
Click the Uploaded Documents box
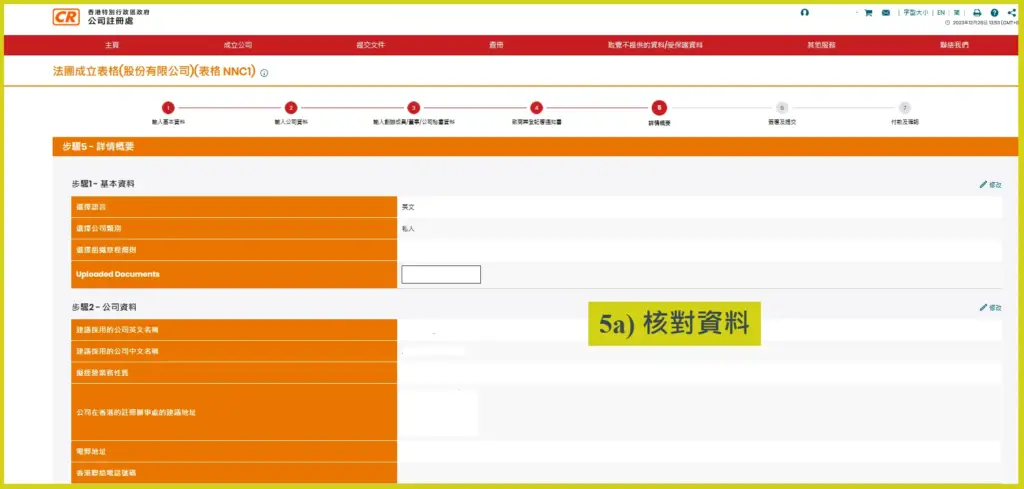441,274
